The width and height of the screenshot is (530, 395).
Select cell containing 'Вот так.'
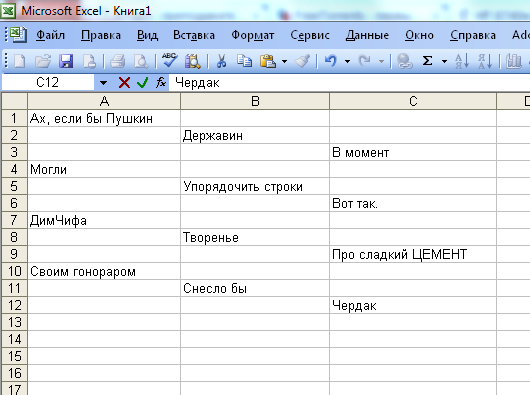click(413, 203)
